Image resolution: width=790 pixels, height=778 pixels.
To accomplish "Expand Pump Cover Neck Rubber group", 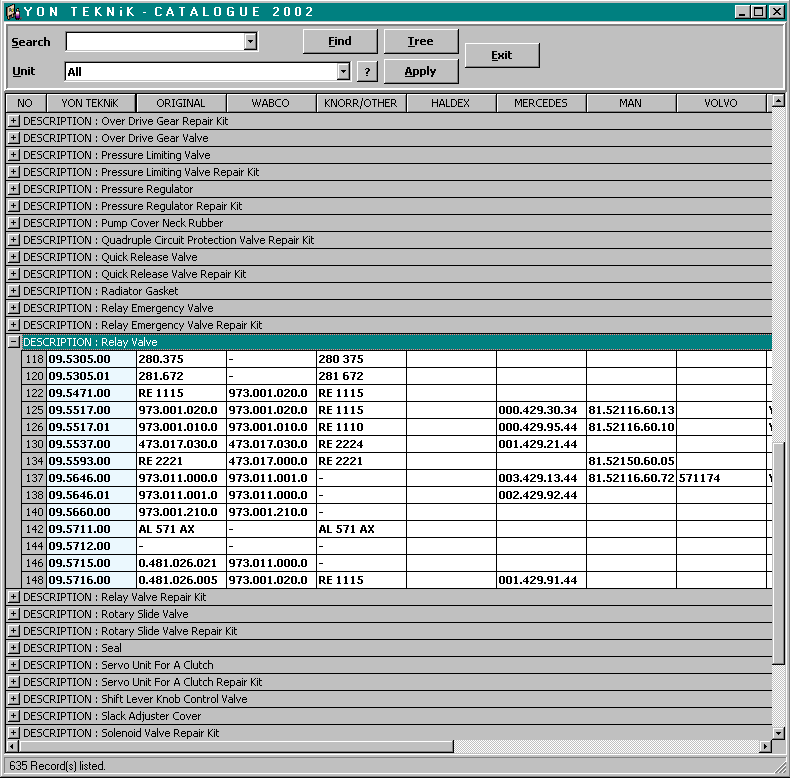I will 14,223.
